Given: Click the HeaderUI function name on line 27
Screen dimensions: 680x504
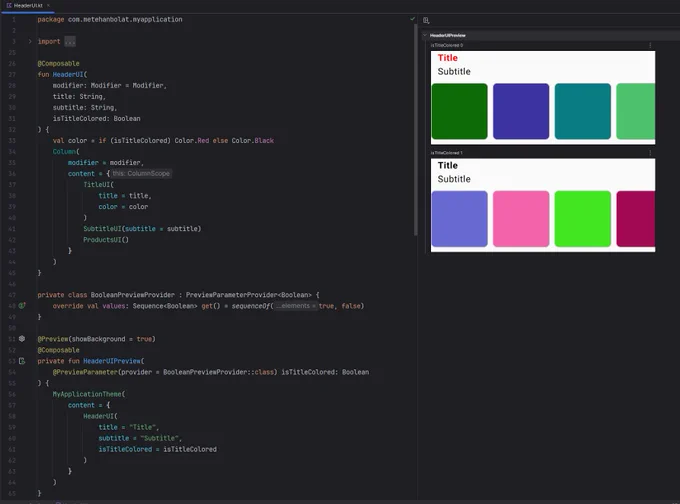Looking at the screenshot, I should pyautogui.click(x=68, y=75).
